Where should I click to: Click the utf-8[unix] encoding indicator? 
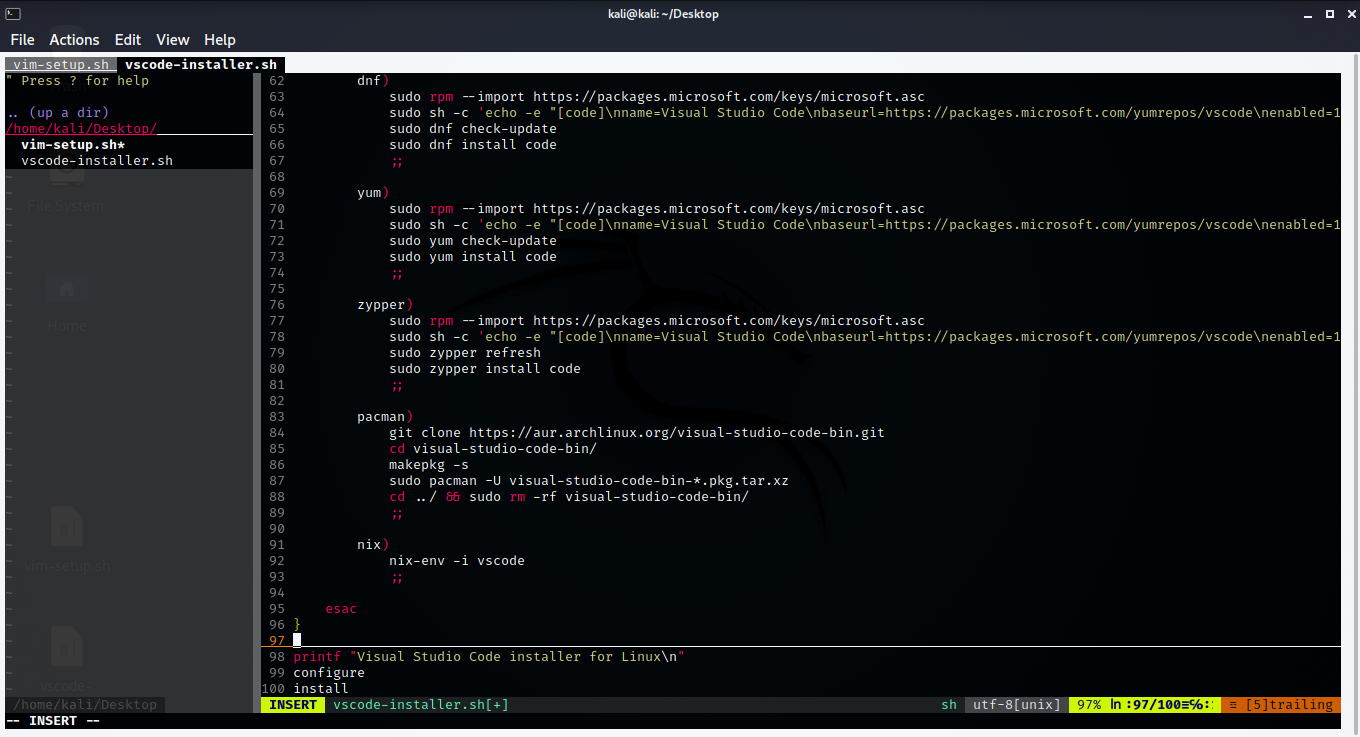[1017, 705]
